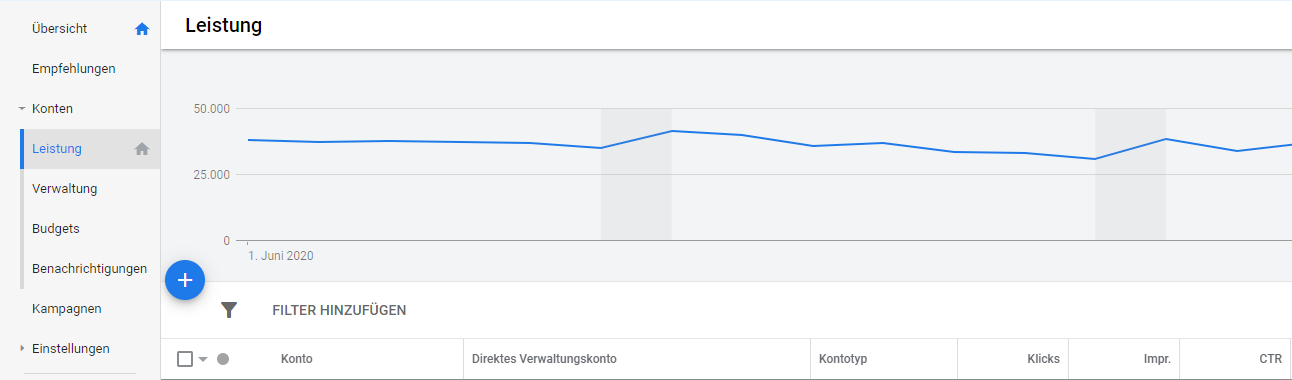1292x380 pixels.
Task: Open Empfehlungen in the sidebar
Action: [74, 69]
